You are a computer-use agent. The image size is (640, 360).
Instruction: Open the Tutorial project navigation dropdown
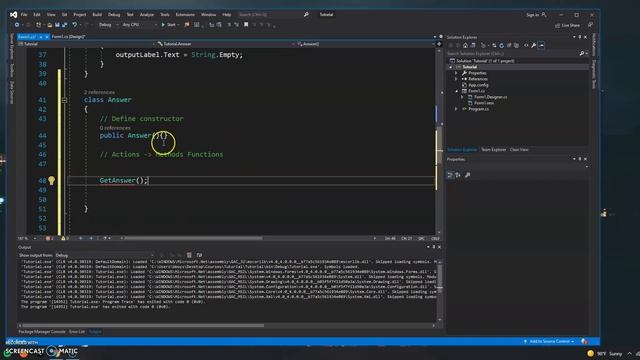[x=86, y=44]
